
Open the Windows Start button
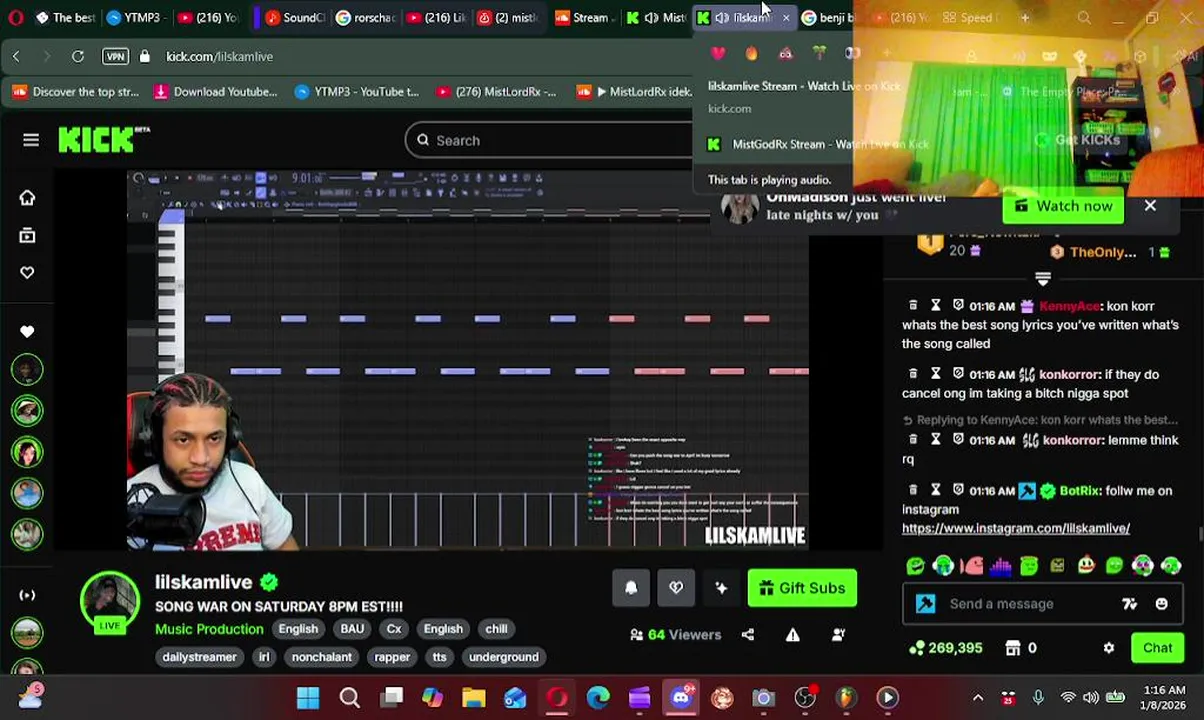click(x=307, y=698)
